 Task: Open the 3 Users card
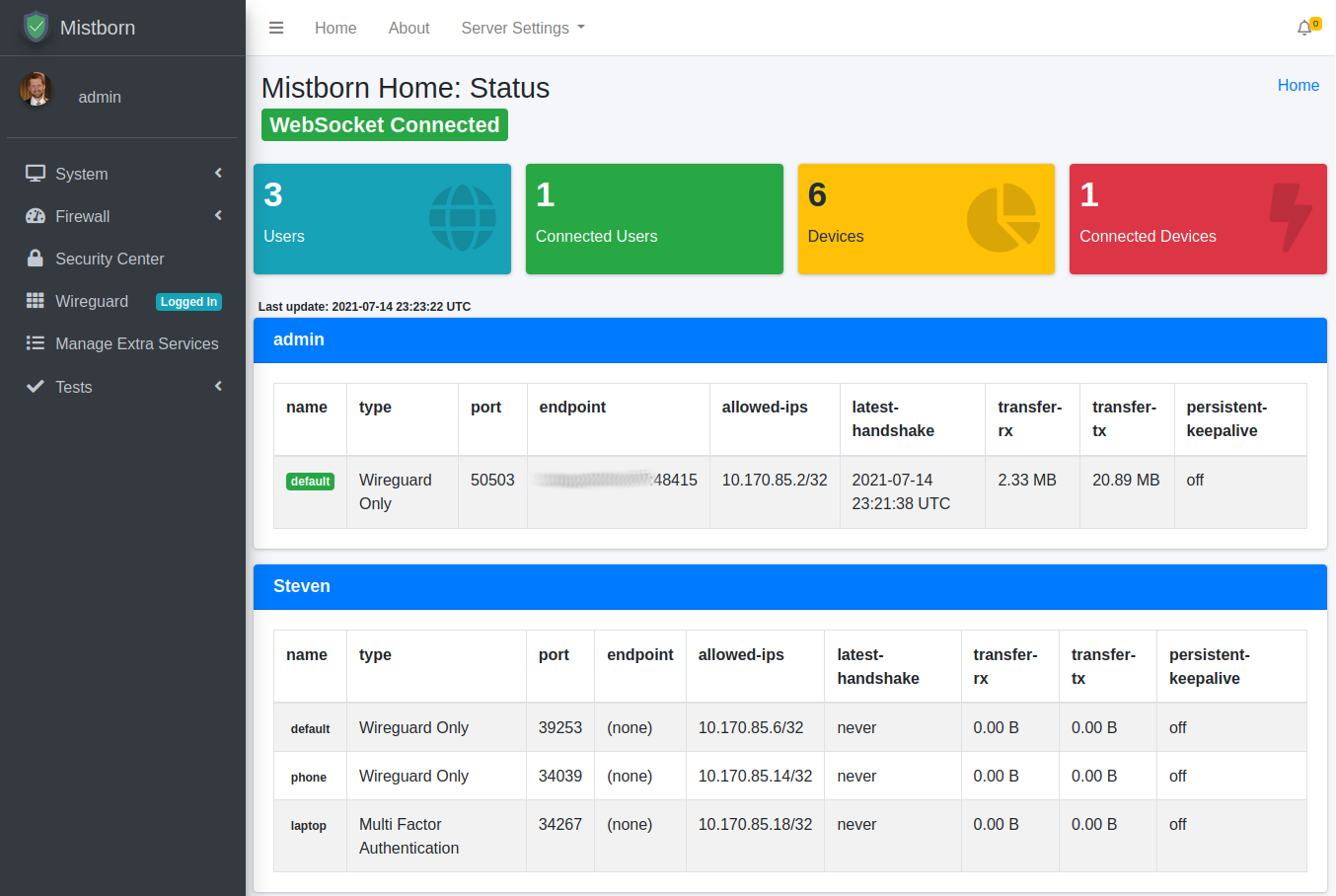click(x=382, y=219)
